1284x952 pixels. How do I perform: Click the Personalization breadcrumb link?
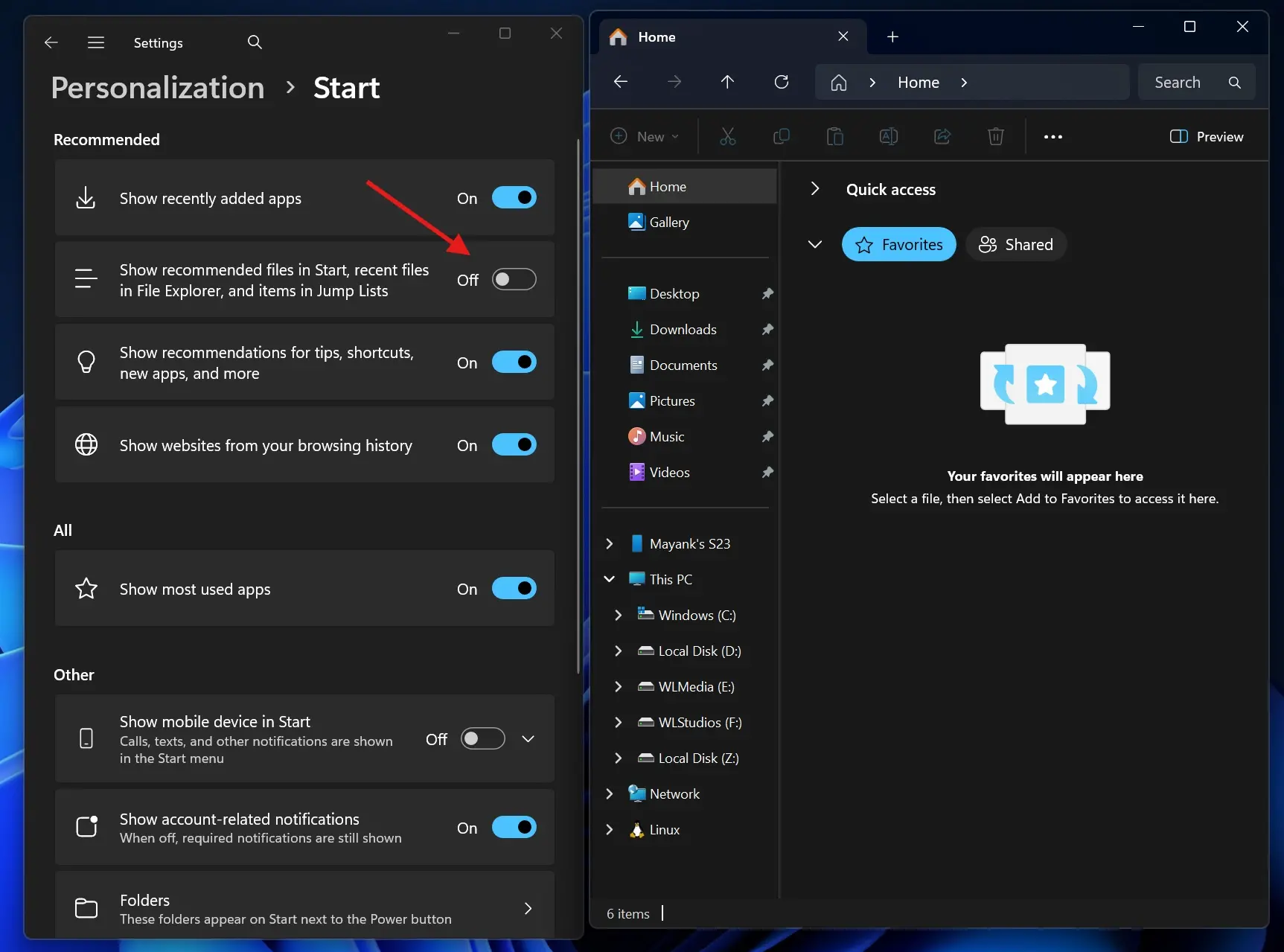[157, 87]
